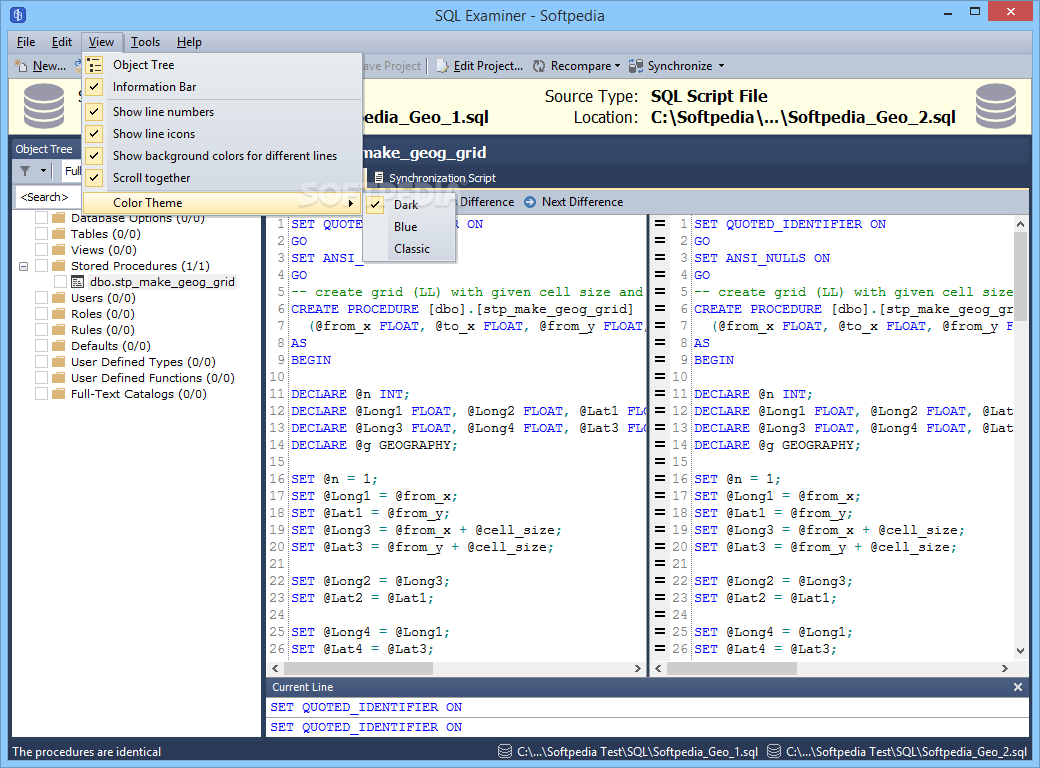Image resolution: width=1040 pixels, height=768 pixels.
Task: Click the Full-Text Catalogs folder icon
Action: coord(59,394)
